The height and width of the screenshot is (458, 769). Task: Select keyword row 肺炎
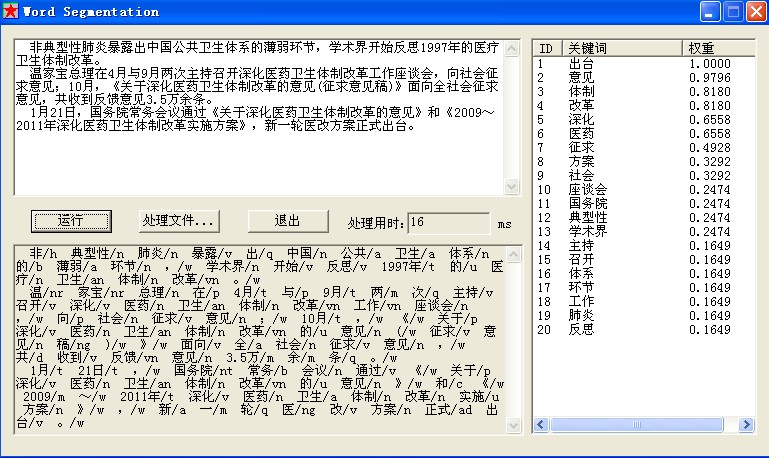point(644,315)
